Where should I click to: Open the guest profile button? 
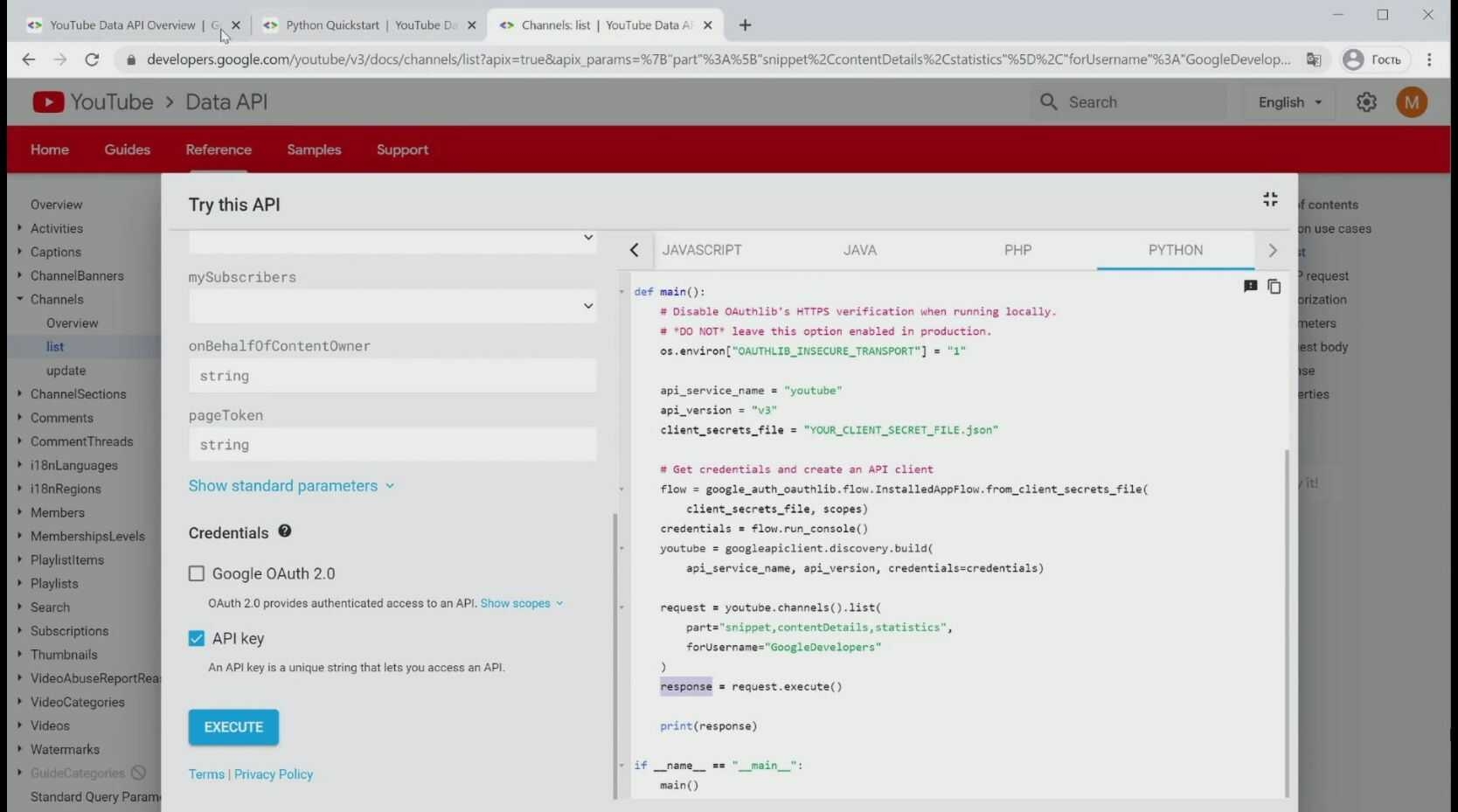point(1374,59)
